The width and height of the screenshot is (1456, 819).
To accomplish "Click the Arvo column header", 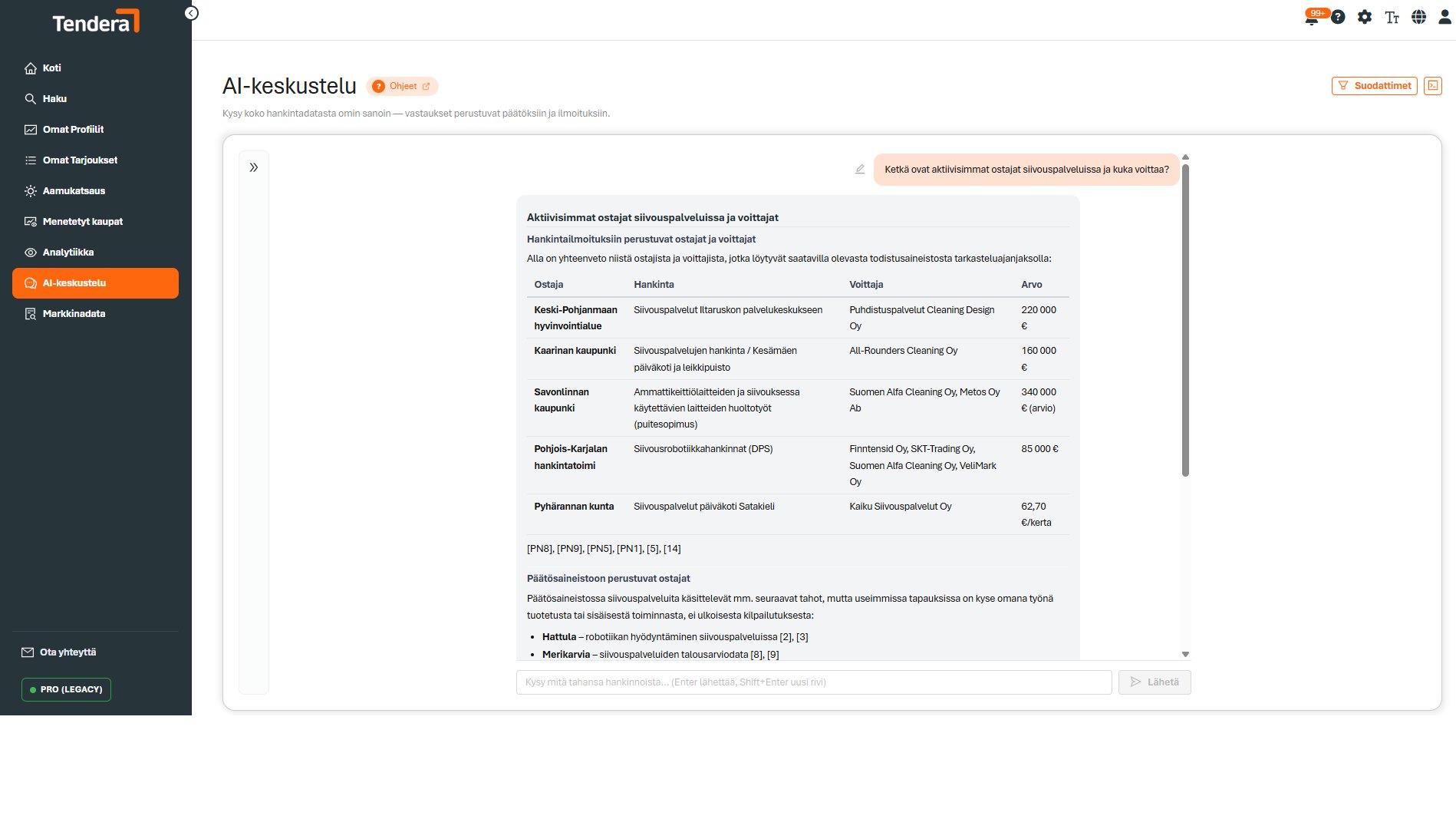I will pyautogui.click(x=1032, y=285).
